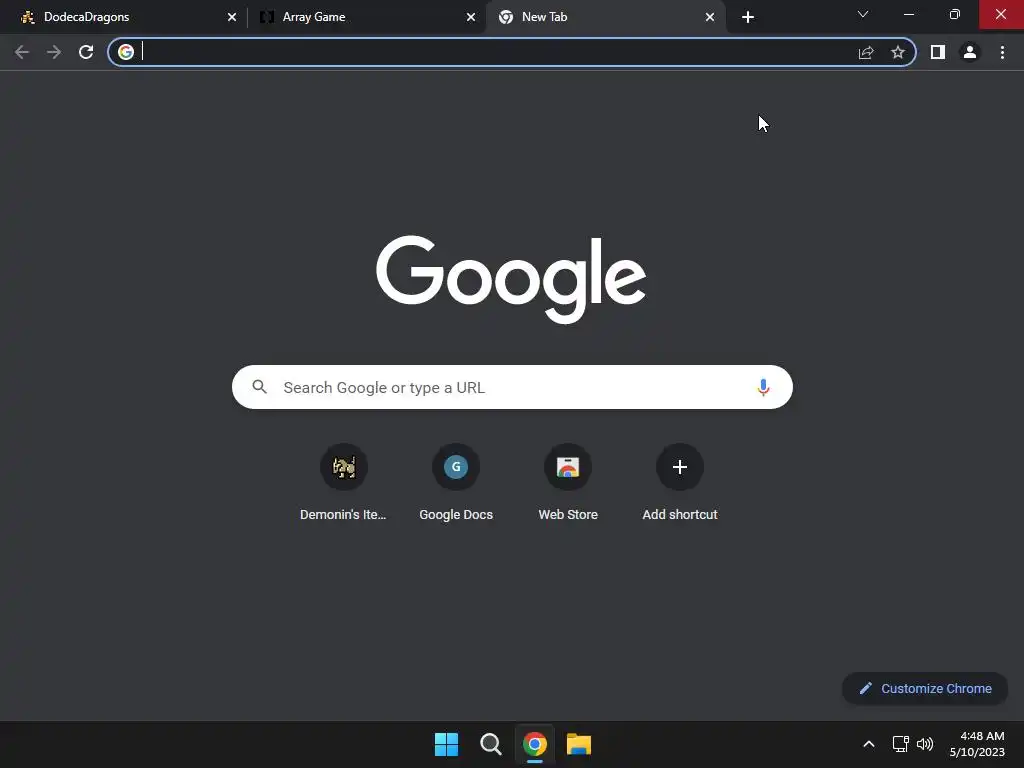Open the Google Docs shortcut
This screenshot has height=768, width=1024.
pos(456,483)
